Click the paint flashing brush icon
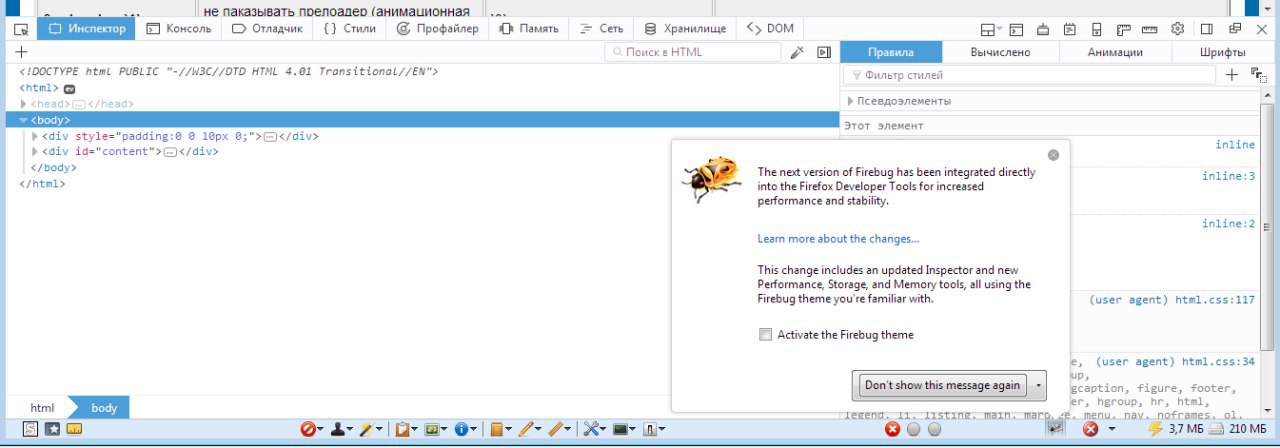The width and height of the screenshot is (1280, 448). click(1044, 29)
